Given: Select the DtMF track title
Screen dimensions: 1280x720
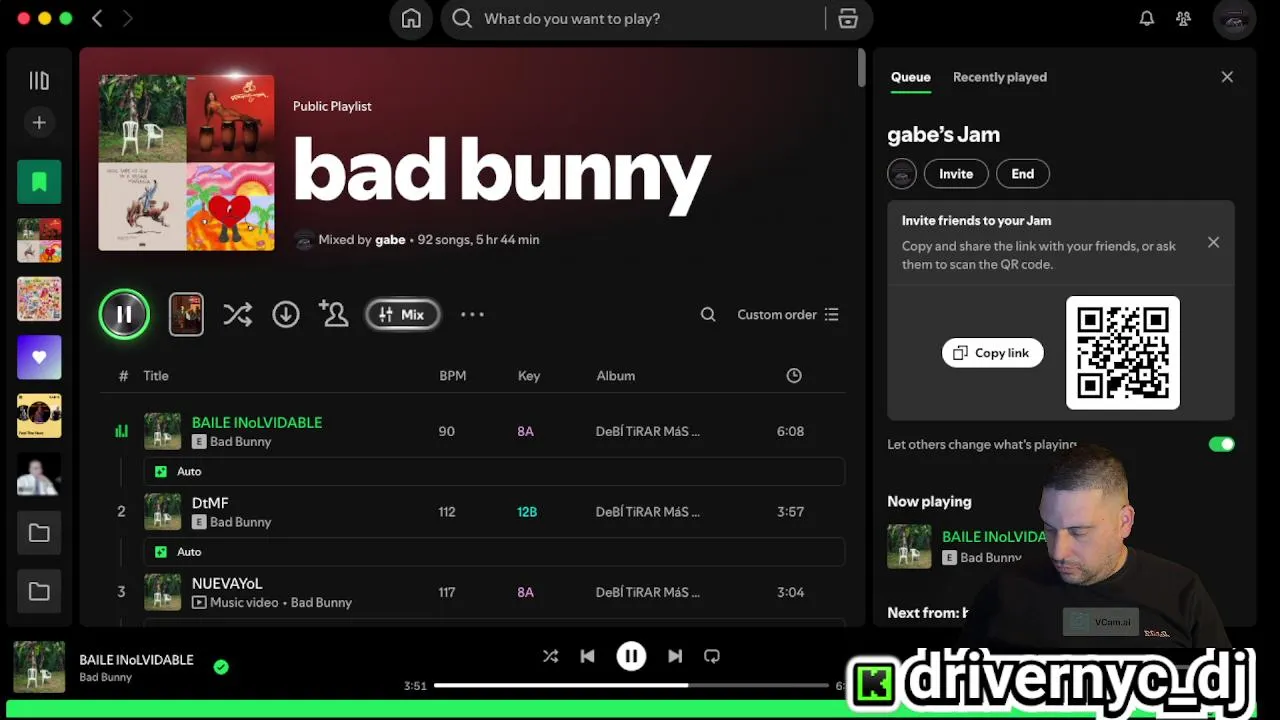Looking at the screenshot, I should point(210,503).
